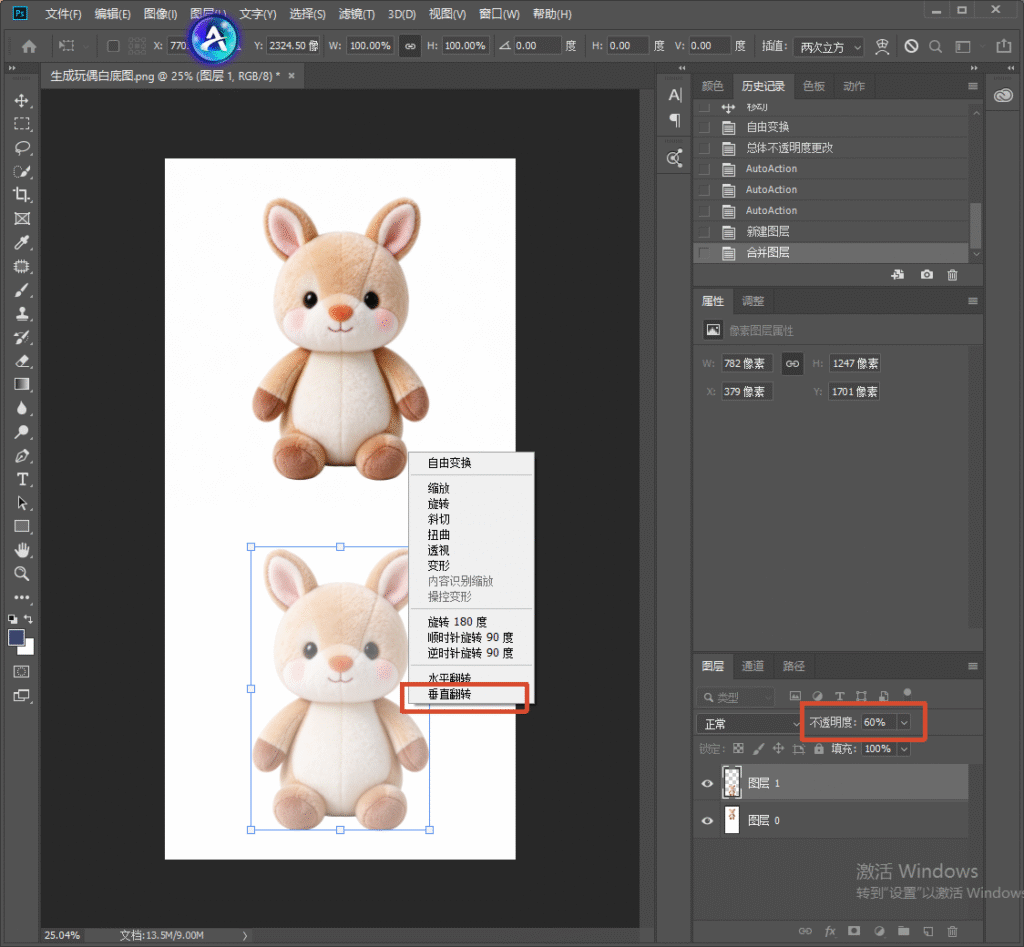Open the blend mode 正常 dropdown
Image resolution: width=1024 pixels, height=947 pixels.
pos(750,724)
